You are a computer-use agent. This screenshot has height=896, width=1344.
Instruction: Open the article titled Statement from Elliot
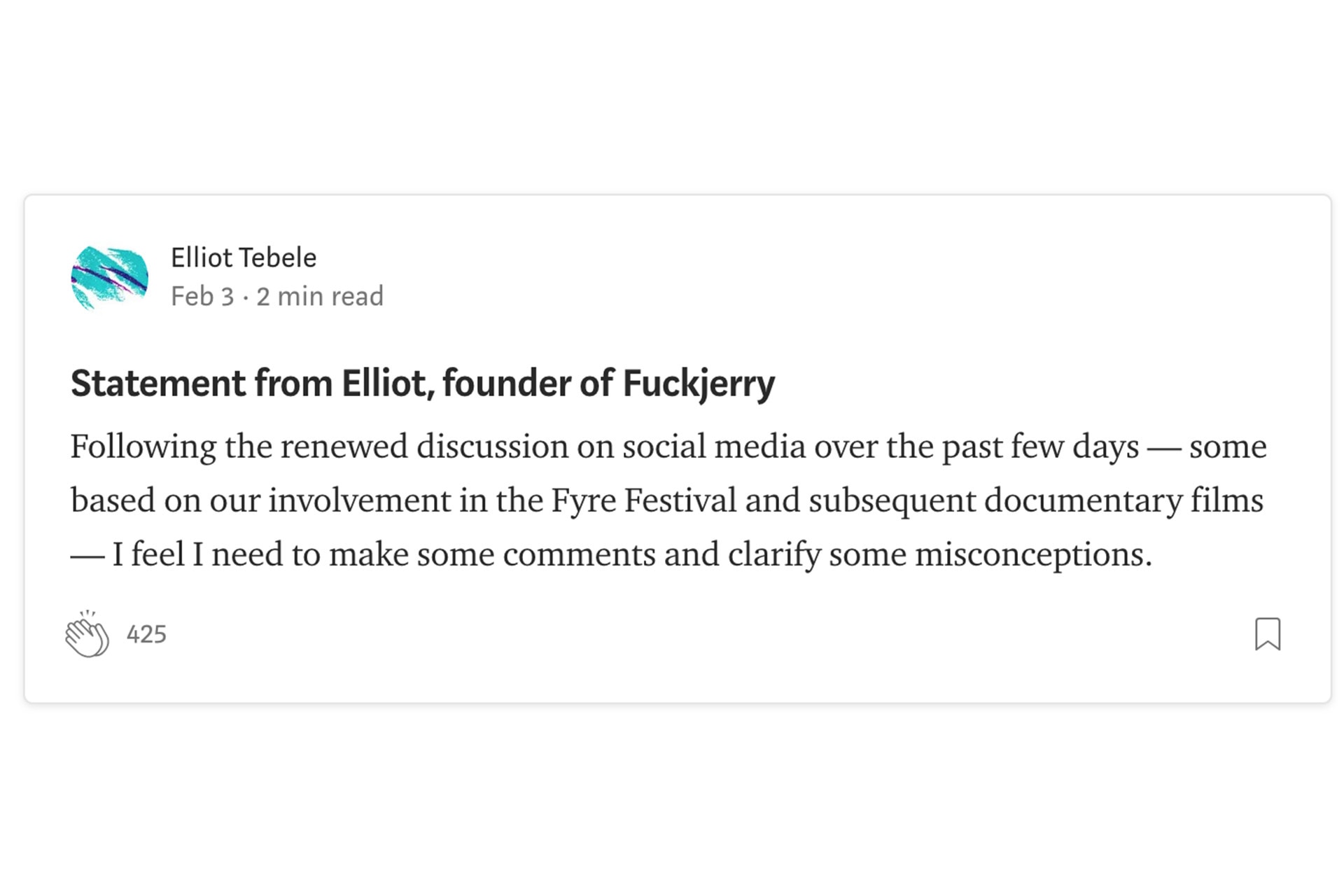[x=423, y=384]
